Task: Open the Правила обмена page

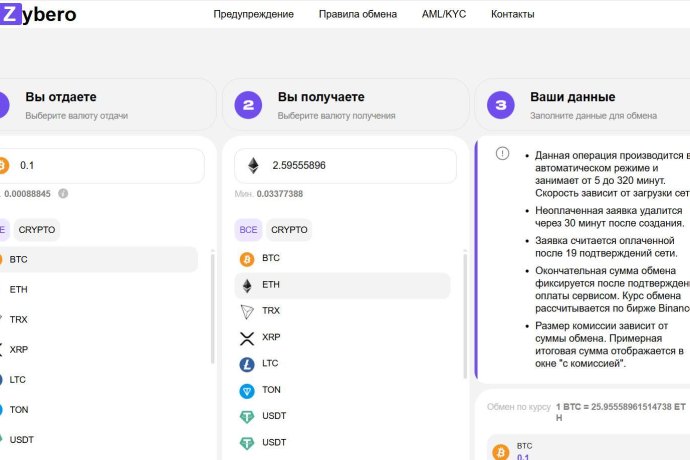Action: click(358, 14)
